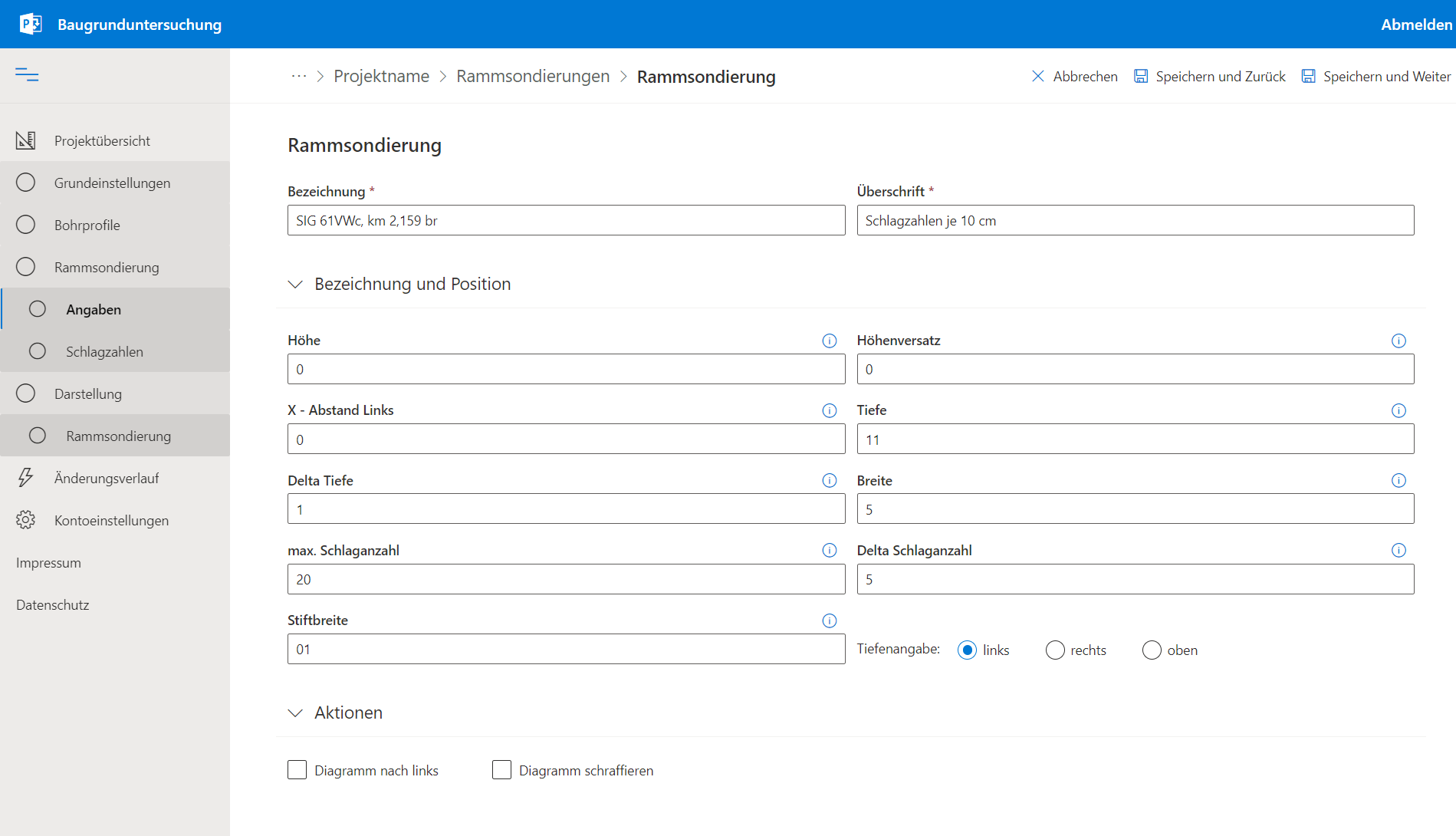Click the hamburger menu icon in sidebar

(27, 74)
